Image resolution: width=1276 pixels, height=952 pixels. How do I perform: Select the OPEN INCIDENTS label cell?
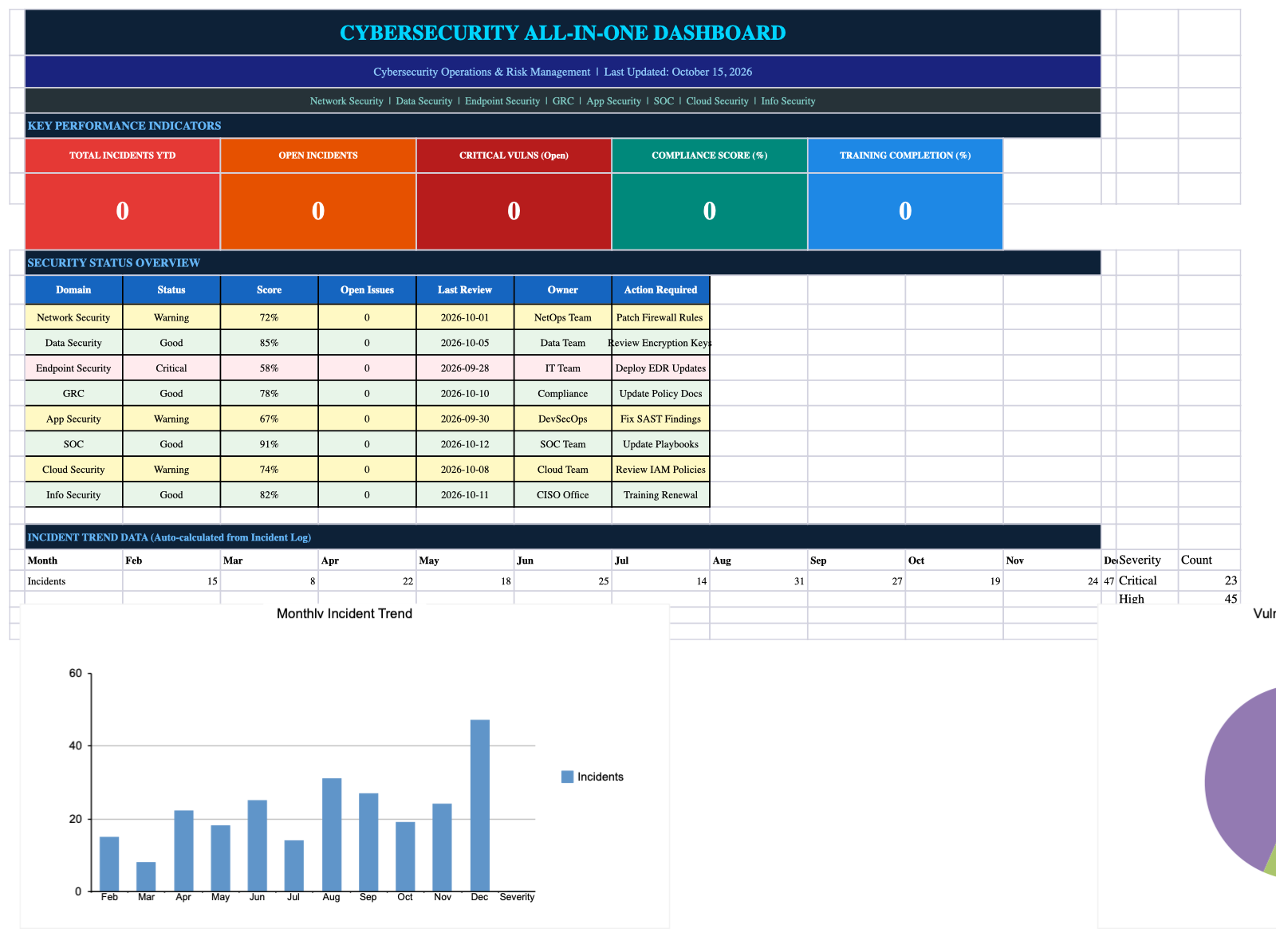coord(318,155)
